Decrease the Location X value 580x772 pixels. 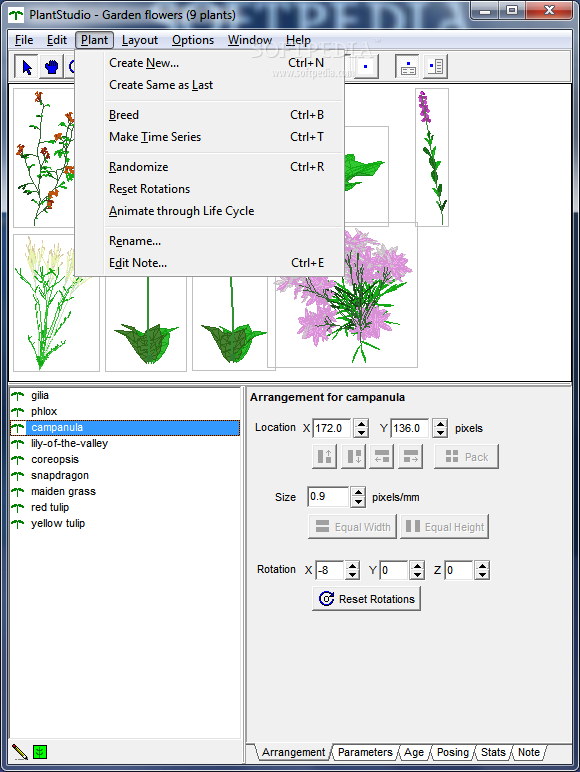pos(361,433)
